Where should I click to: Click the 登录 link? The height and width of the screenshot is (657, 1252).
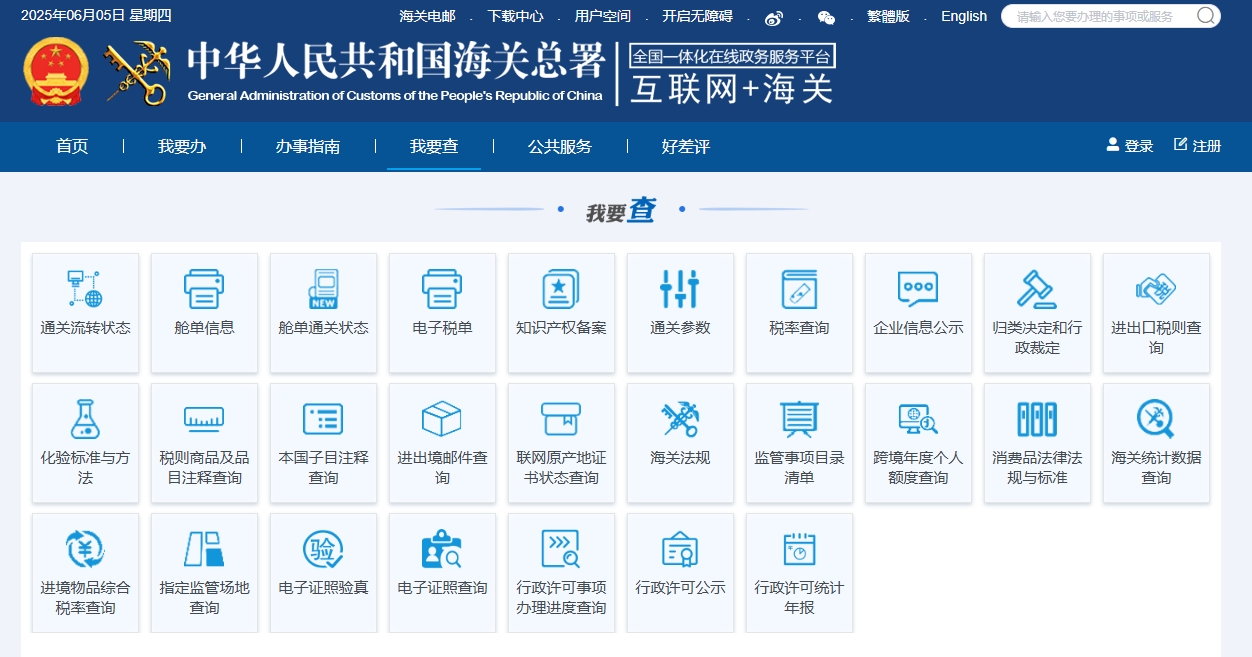[1130, 146]
